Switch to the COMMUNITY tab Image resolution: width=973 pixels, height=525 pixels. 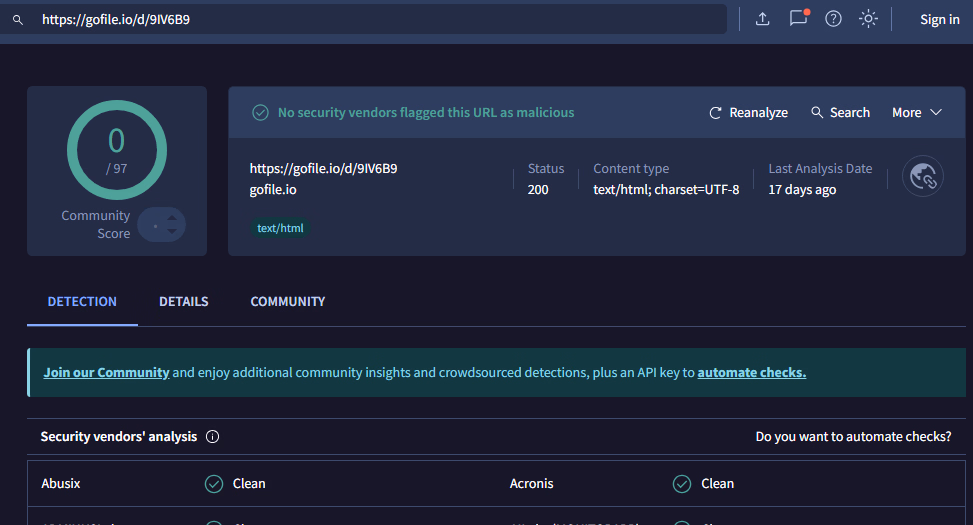click(x=288, y=301)
